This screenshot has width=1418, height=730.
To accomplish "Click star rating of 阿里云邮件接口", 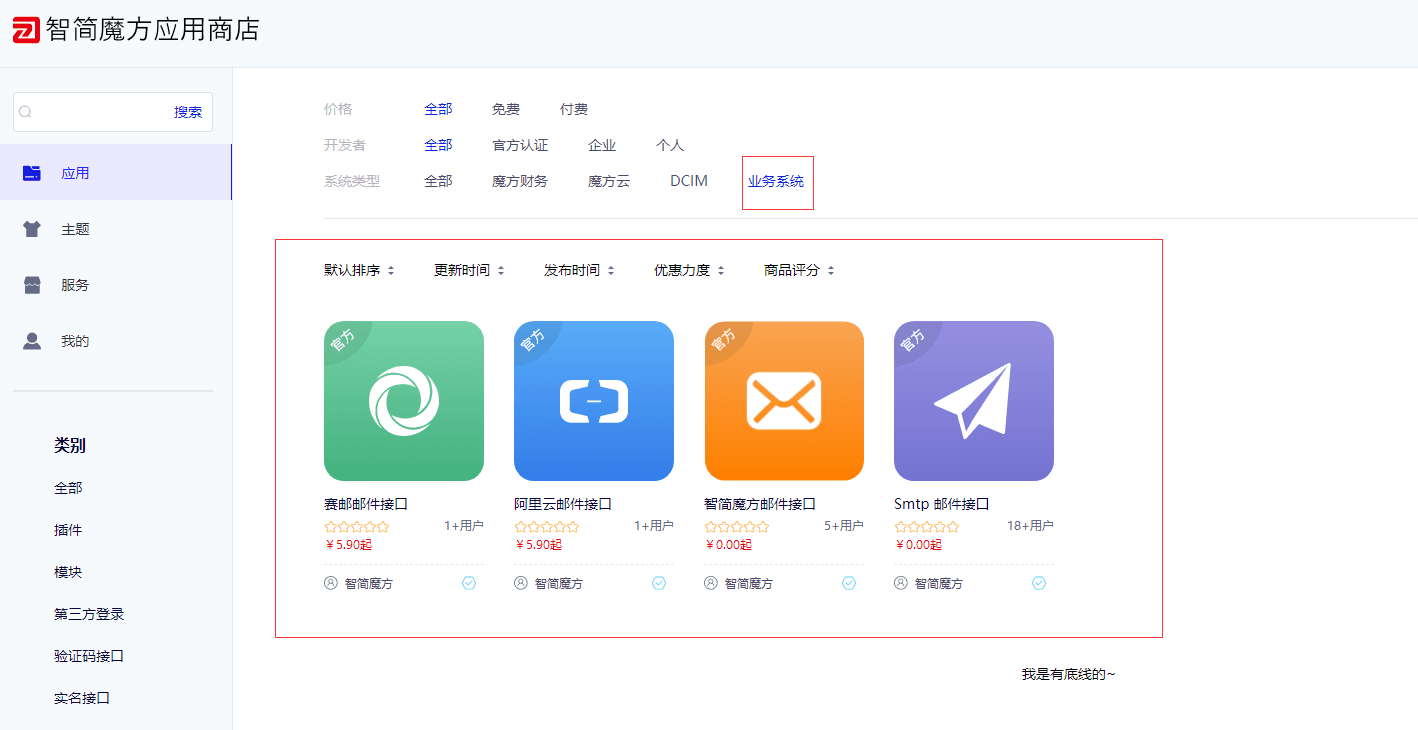I will click(547, 527).
